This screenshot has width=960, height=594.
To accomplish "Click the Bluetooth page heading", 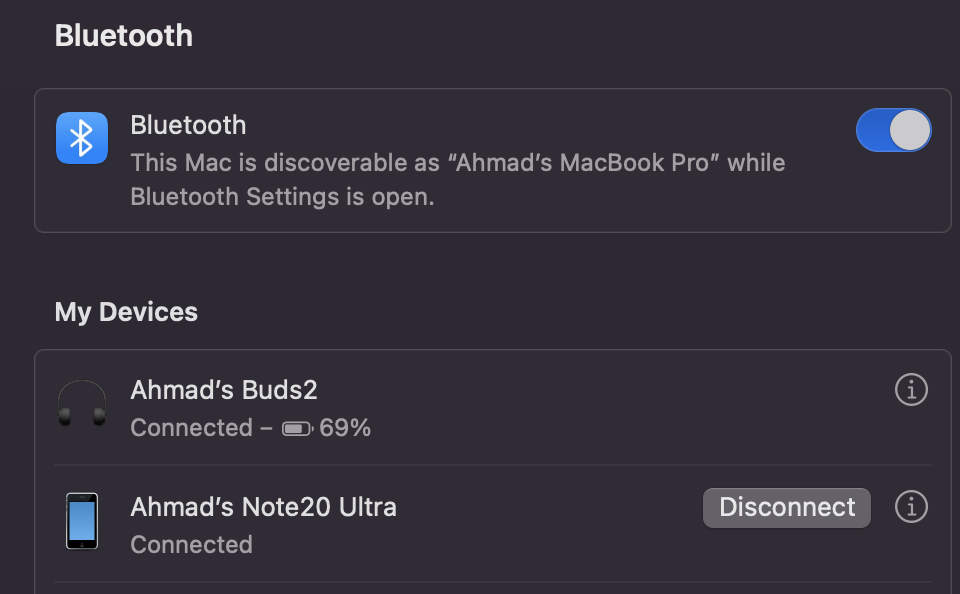I will (123, 36).
